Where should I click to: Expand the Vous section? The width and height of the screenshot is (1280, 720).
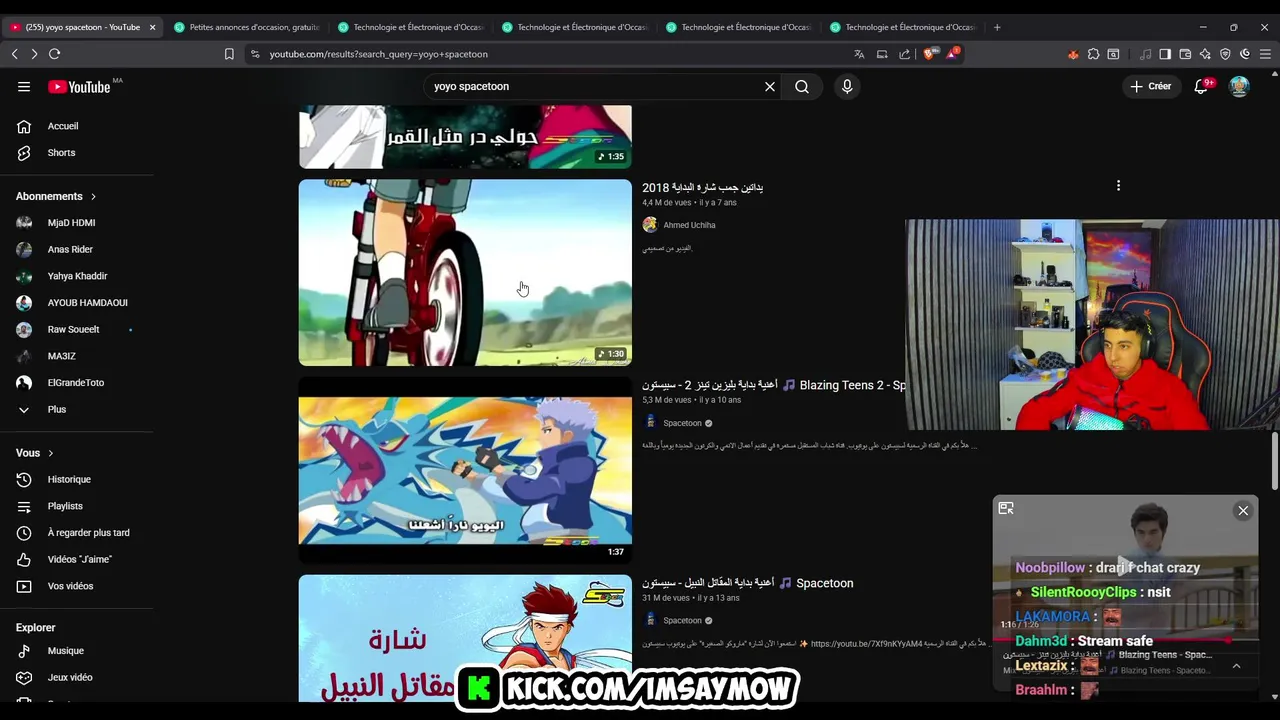[35, 453]
